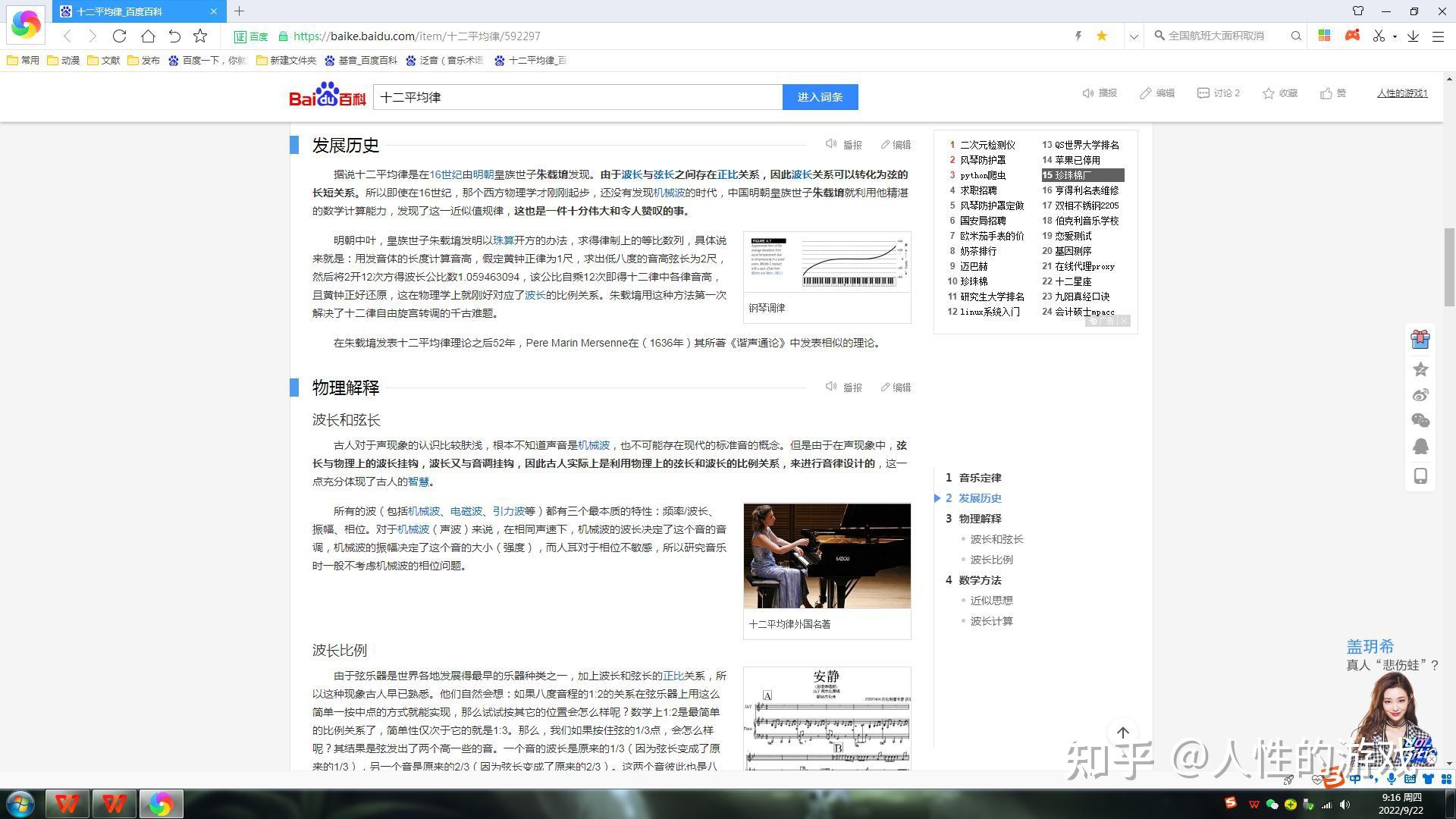The image size is (1456, 819).
Task: Click the search input containing 十二平均律
Action: 576,96
